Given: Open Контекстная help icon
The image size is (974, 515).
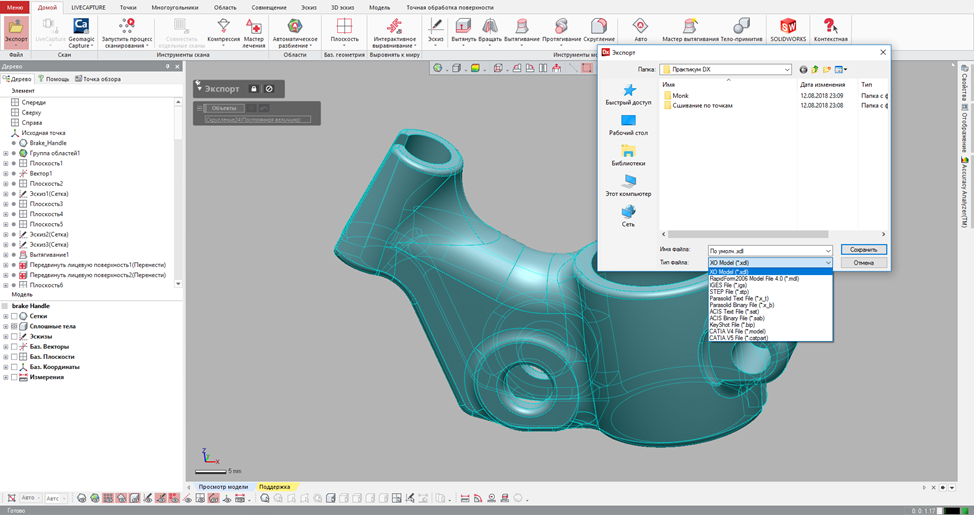Looking at the screenshot, I should [x=831, y=30].
